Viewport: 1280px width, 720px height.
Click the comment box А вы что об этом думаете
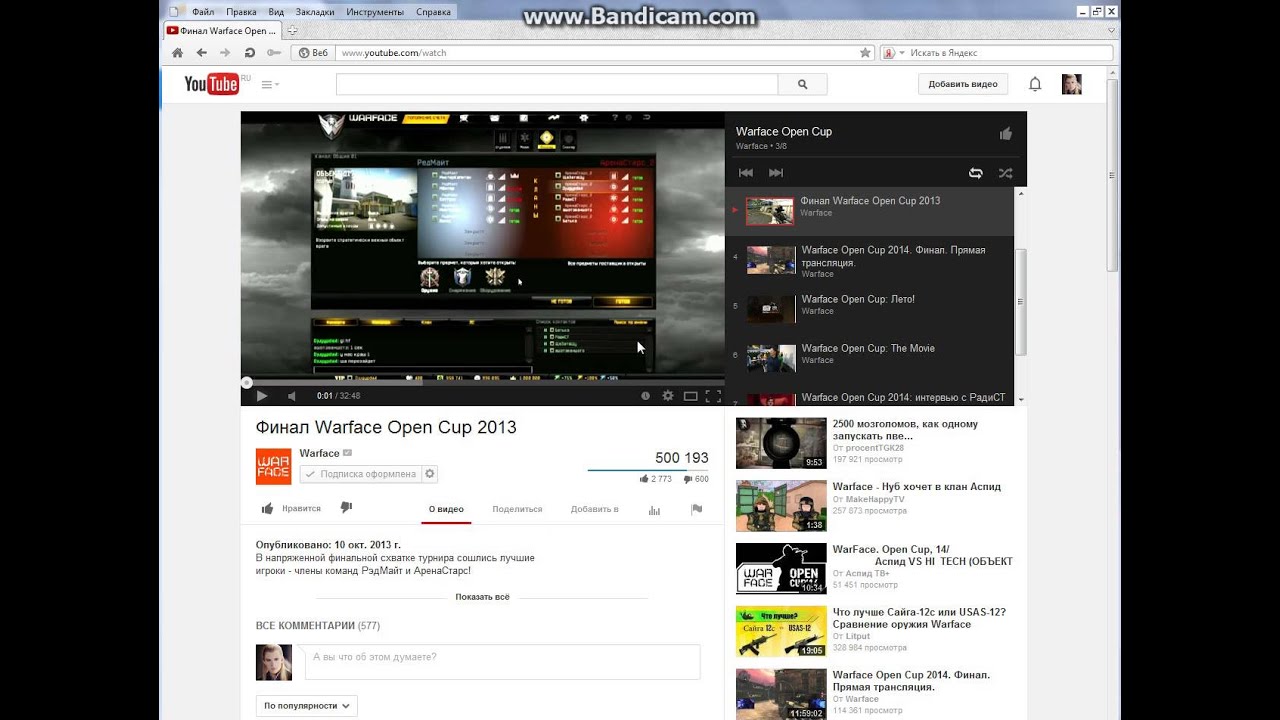click(x=503, y=662)
